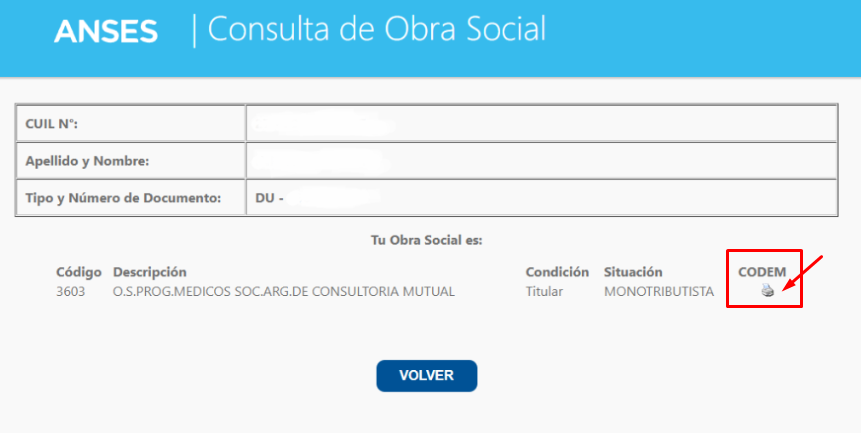
Task: Click the Descripción column header
Action: 150,272
